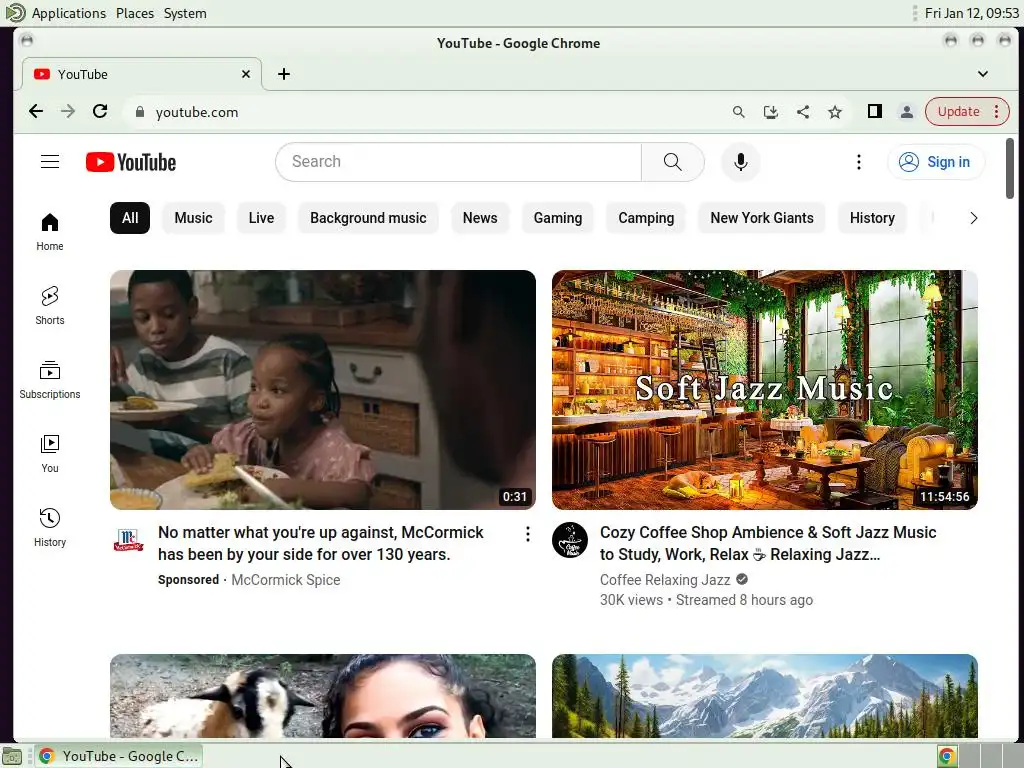The image size is (1024, 768).
Task: Click the search magnifier button
Action: click(673, 162)
